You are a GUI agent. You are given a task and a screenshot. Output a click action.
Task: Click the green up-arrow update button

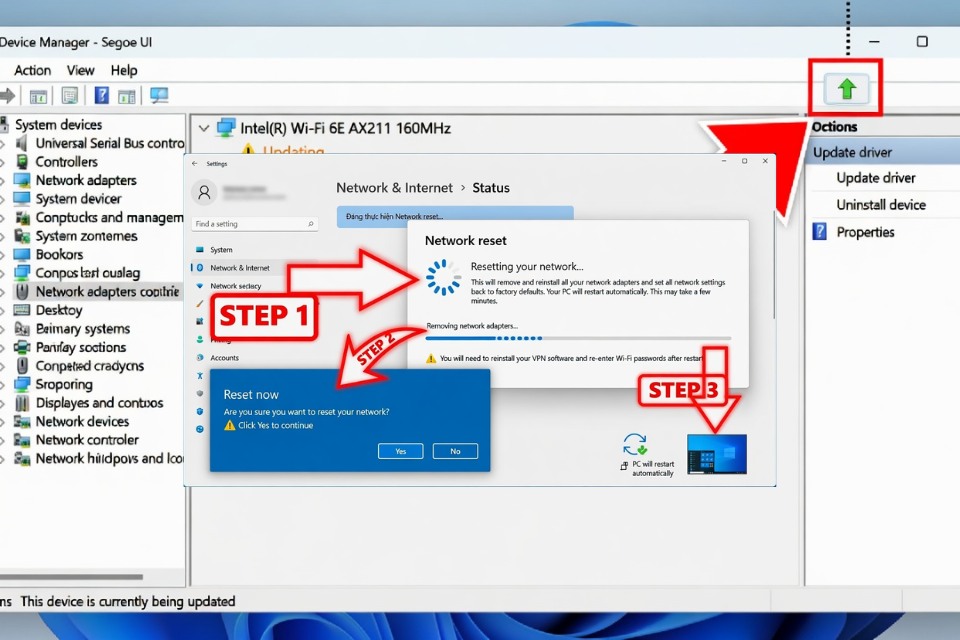846,89
